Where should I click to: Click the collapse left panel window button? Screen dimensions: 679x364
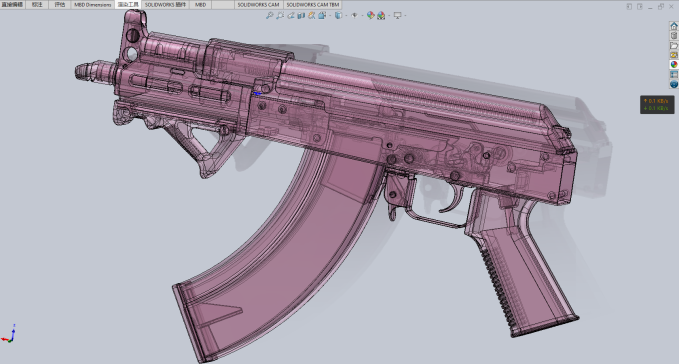click(629, 6)
